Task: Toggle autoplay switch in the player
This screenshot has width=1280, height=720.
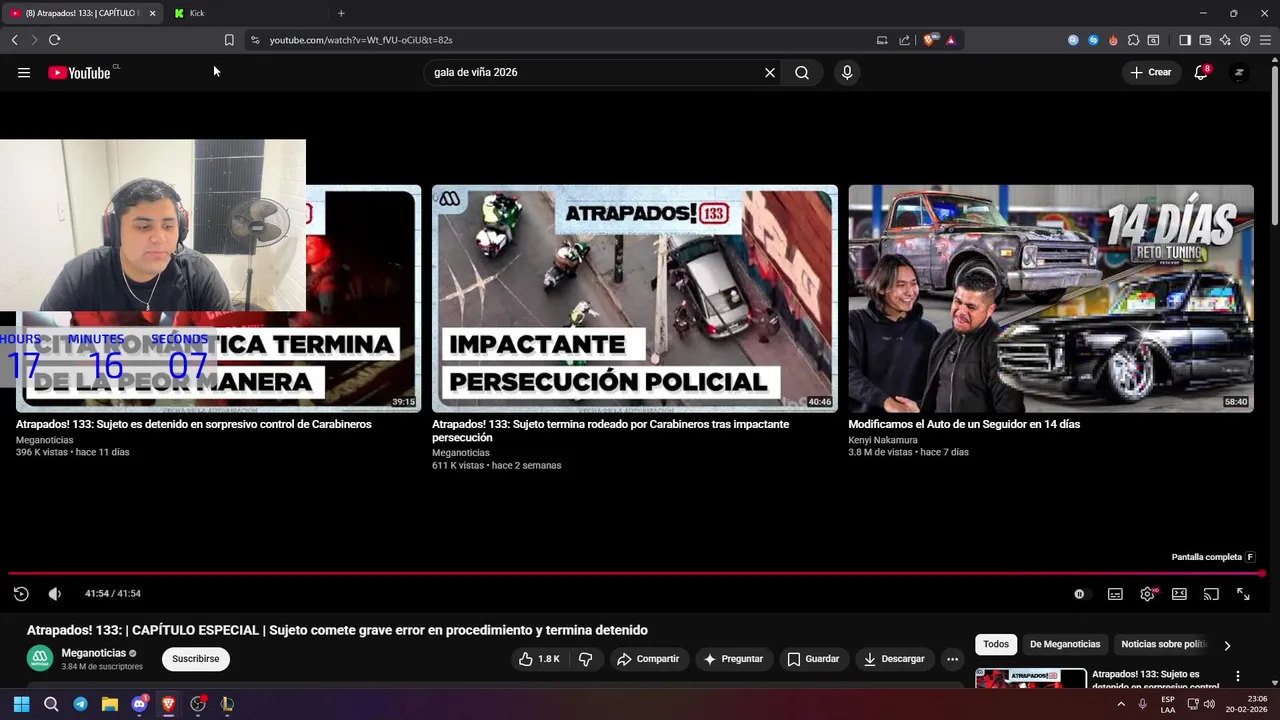Action: [x=1079, y=594]
